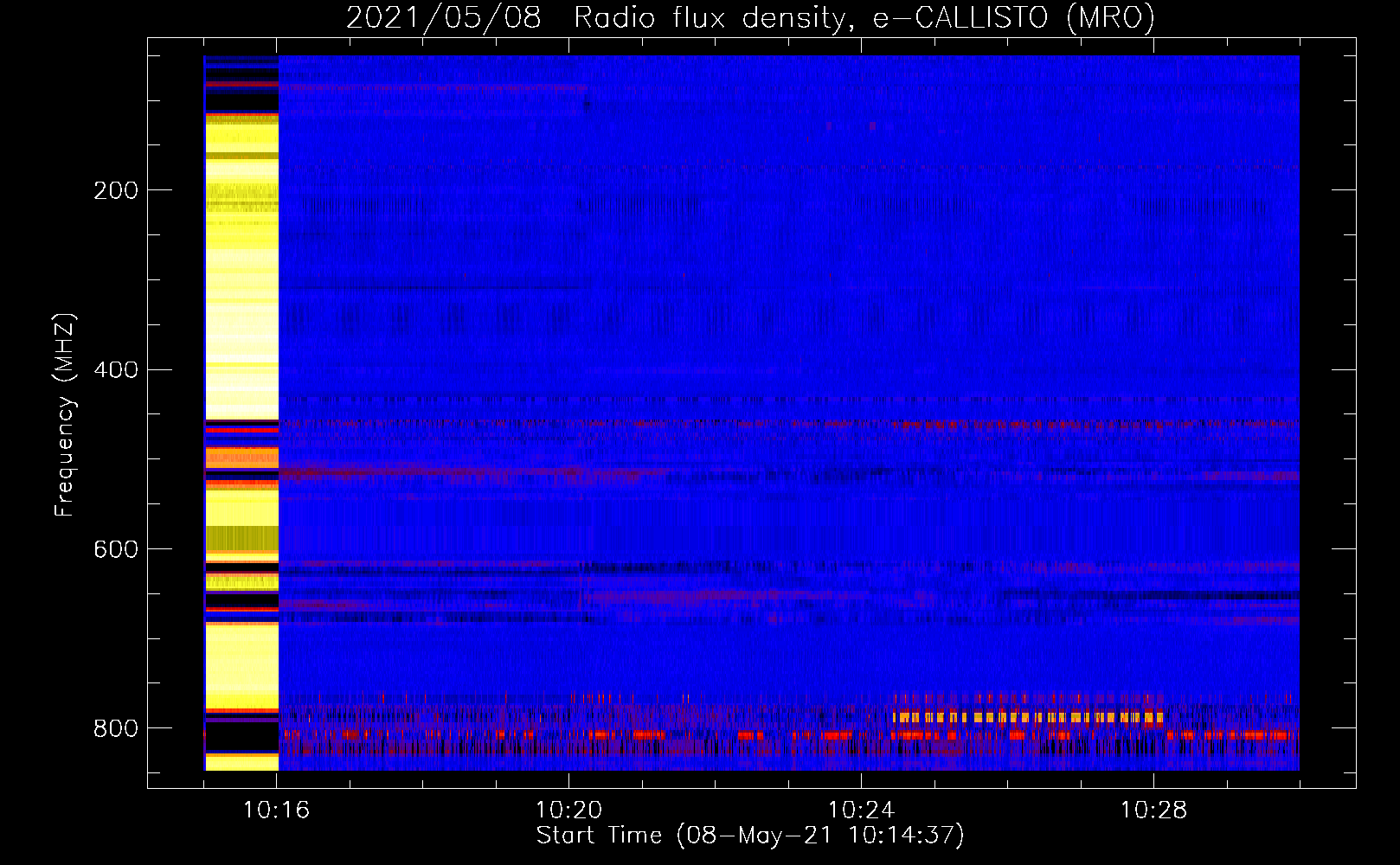This screenshot has height=865, width=1400.
Task: Click the 10:24 time tick label
Action: [861, 811]
